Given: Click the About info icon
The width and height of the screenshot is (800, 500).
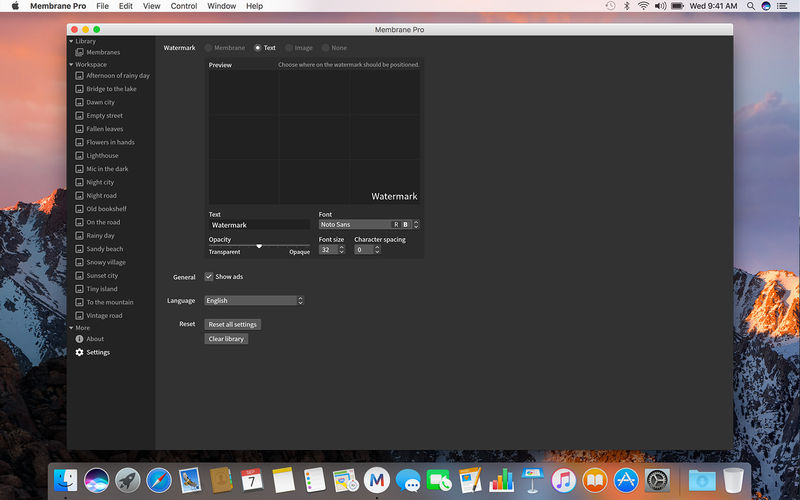Looking at the screenshot, I should 79,339.
